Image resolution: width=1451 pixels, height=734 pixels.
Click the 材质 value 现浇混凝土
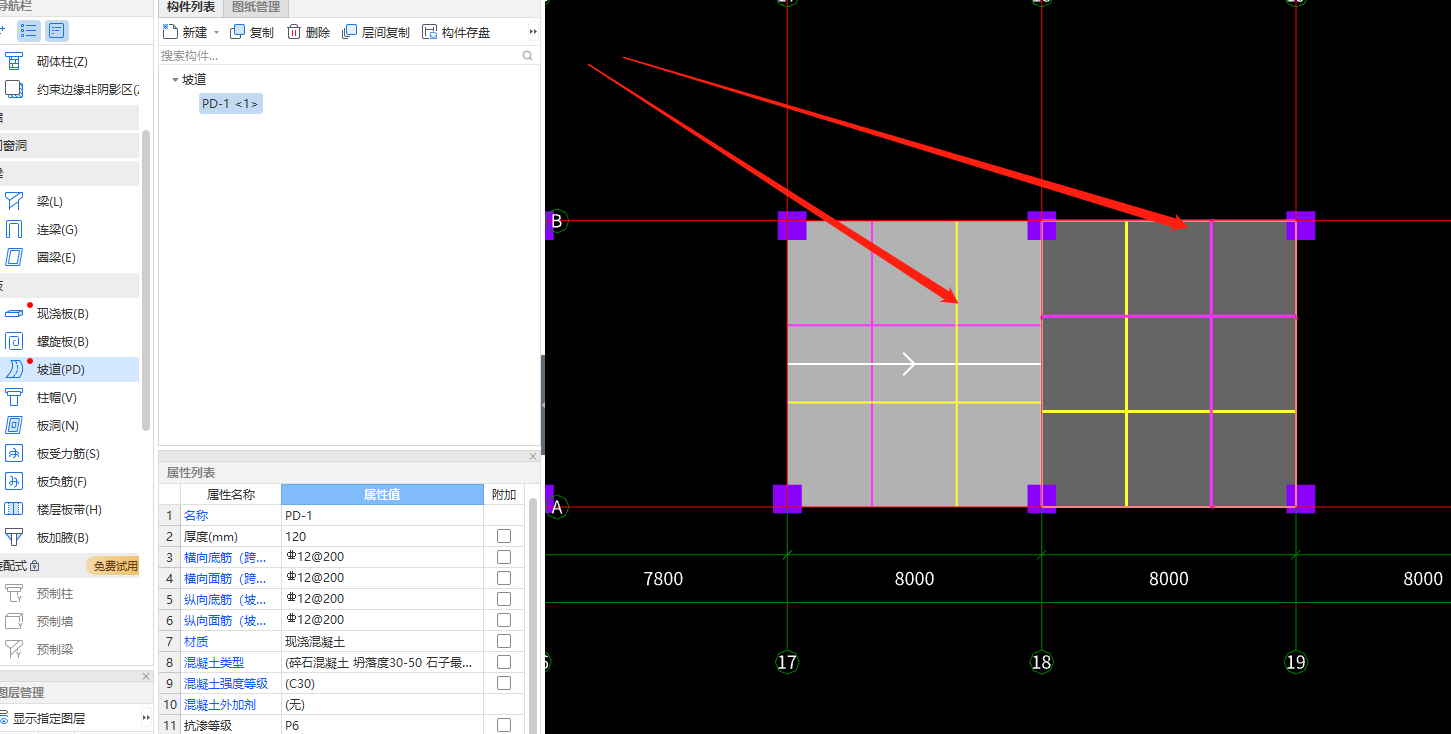(382, 641)
